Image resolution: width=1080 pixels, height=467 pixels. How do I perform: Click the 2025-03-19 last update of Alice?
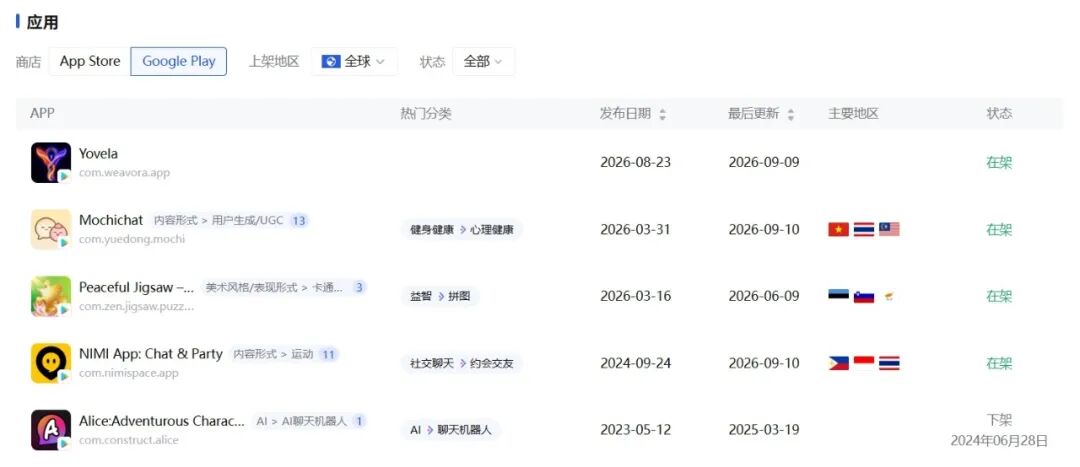point(764,430)
